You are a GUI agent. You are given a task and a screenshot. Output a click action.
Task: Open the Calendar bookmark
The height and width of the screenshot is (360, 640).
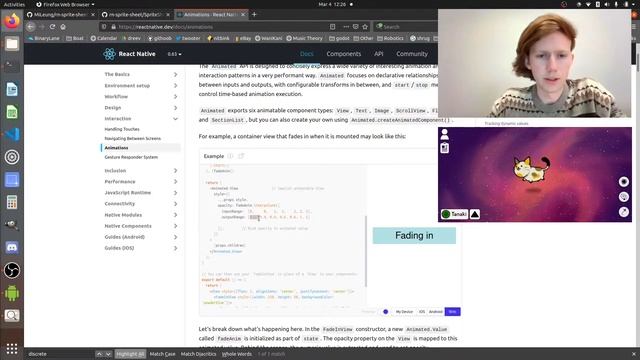(x=104, y=38)
